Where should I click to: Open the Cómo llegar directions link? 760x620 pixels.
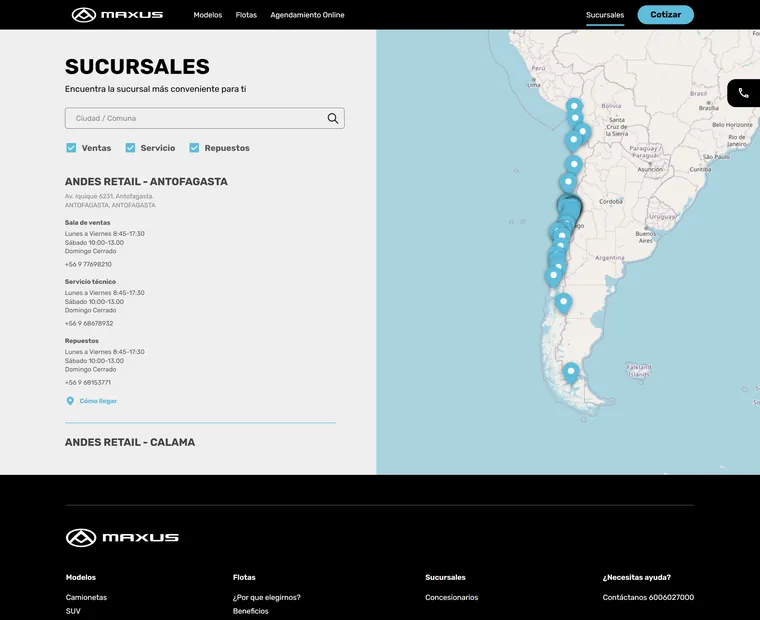[98, 401]
